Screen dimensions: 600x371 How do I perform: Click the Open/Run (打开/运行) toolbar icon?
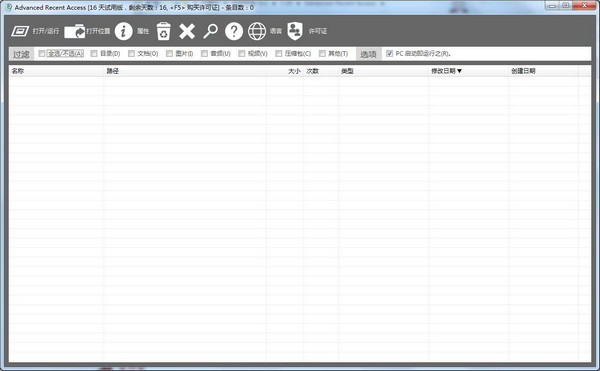(x=20, y=31)
